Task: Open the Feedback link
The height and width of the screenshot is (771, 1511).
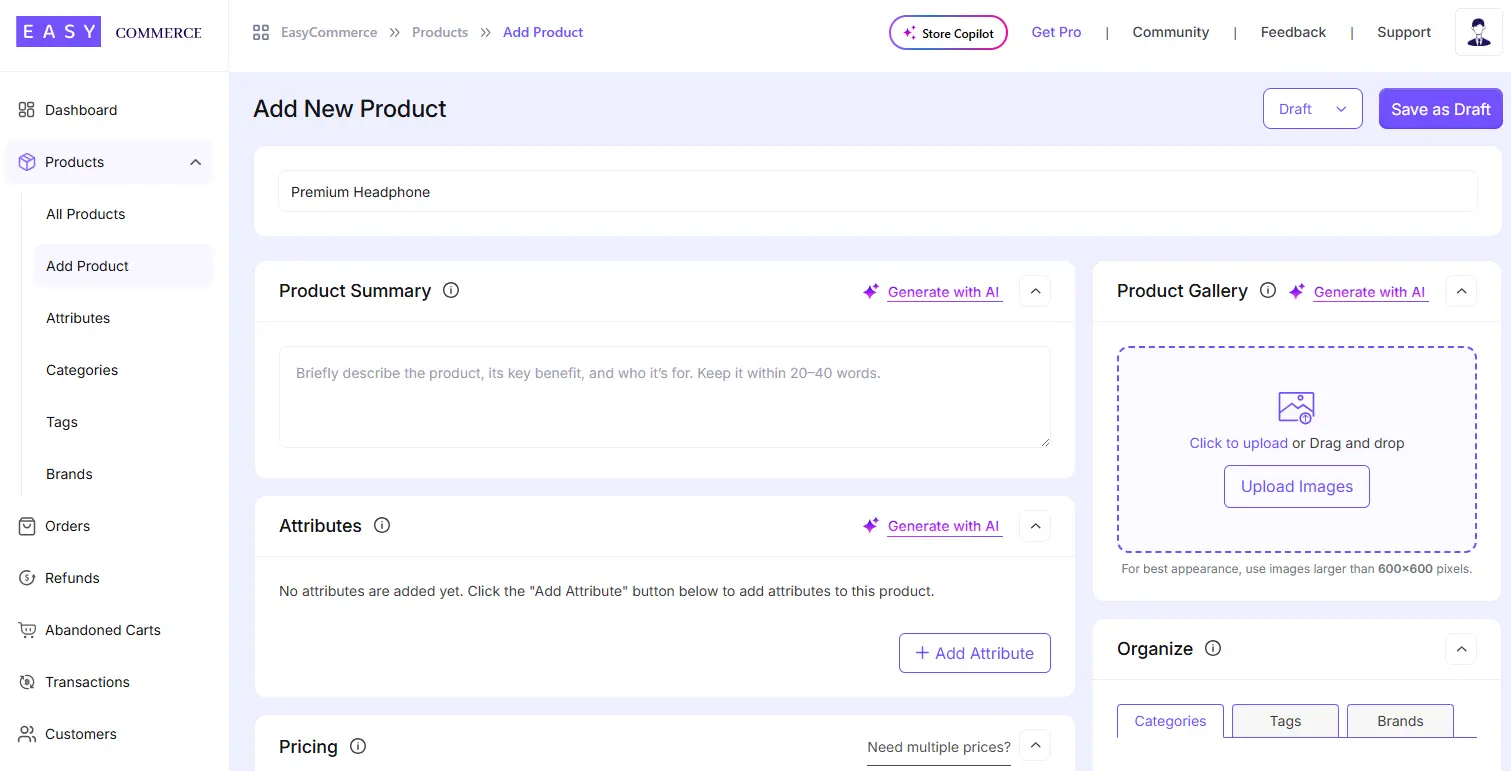Action: click(1293, 32)
